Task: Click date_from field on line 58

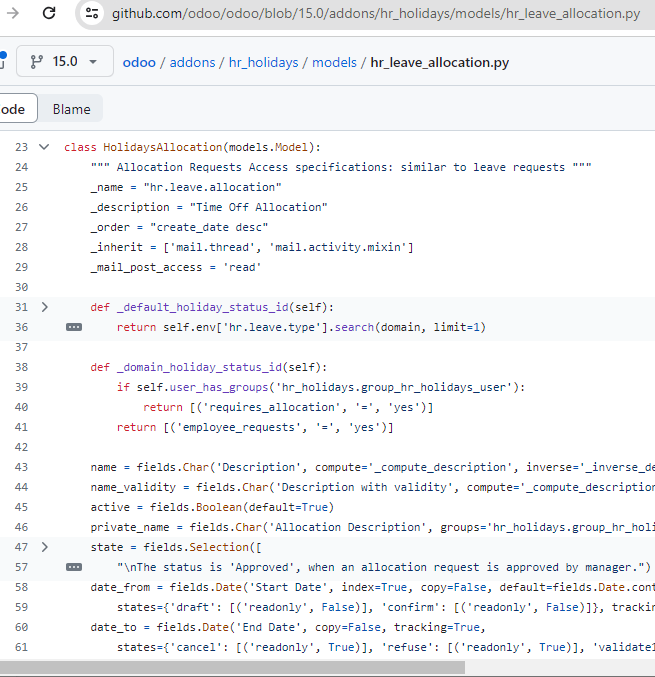Action: [120, 587]
